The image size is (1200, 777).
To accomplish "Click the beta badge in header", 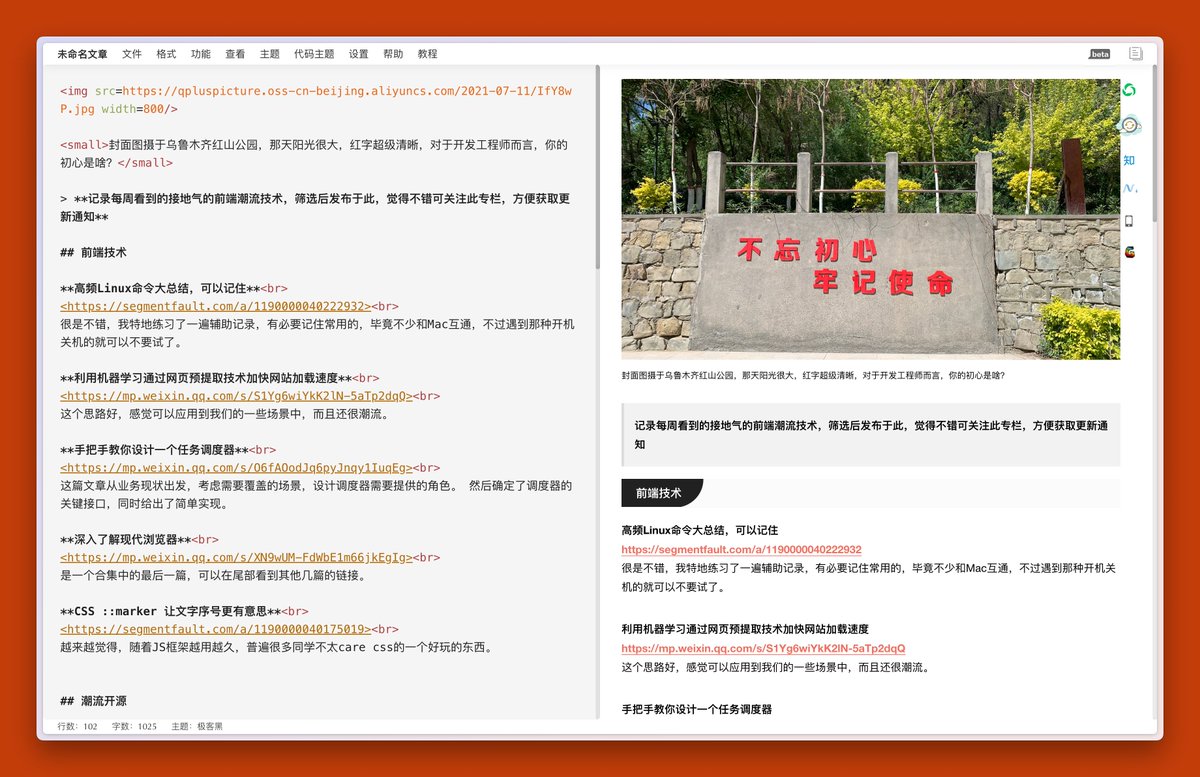I will coord(1100,54).
